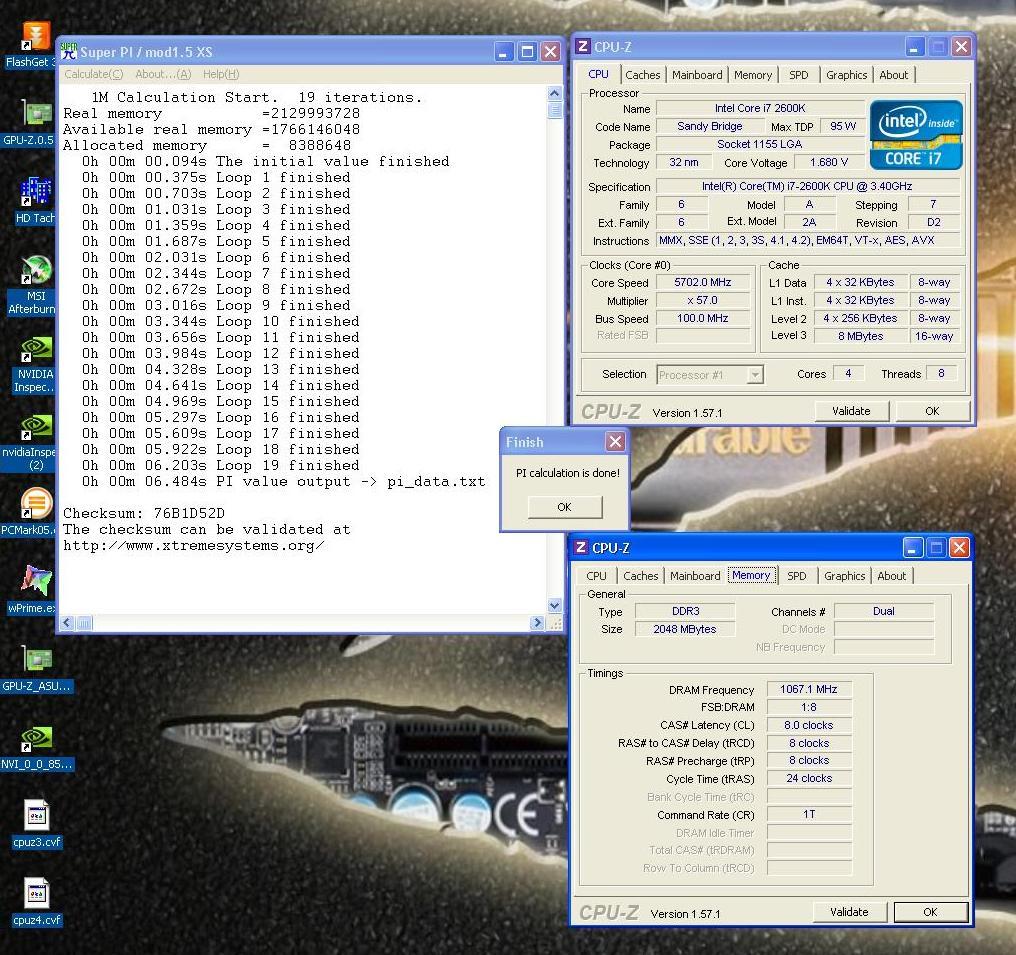
Task: Switch to Mainboard tab in upper CPU-Z window
Action: point(697,75)
